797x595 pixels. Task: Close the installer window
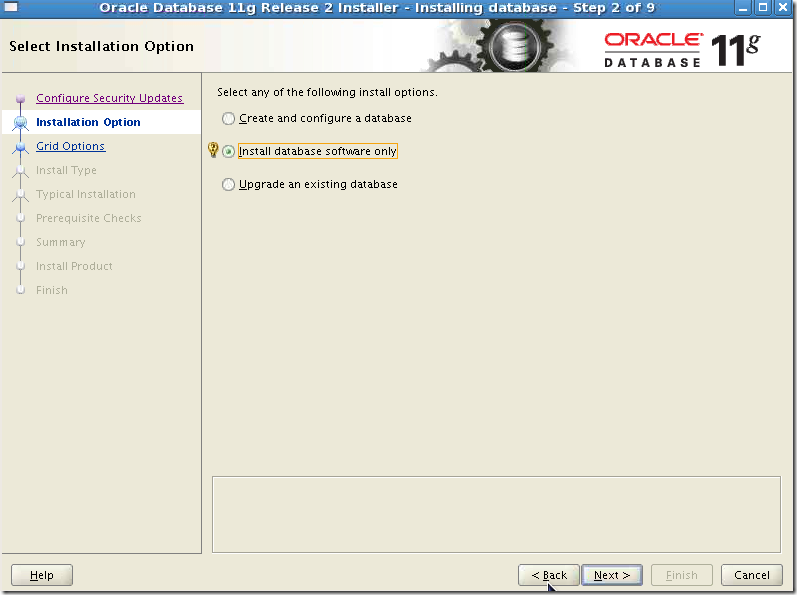point(783,8)
